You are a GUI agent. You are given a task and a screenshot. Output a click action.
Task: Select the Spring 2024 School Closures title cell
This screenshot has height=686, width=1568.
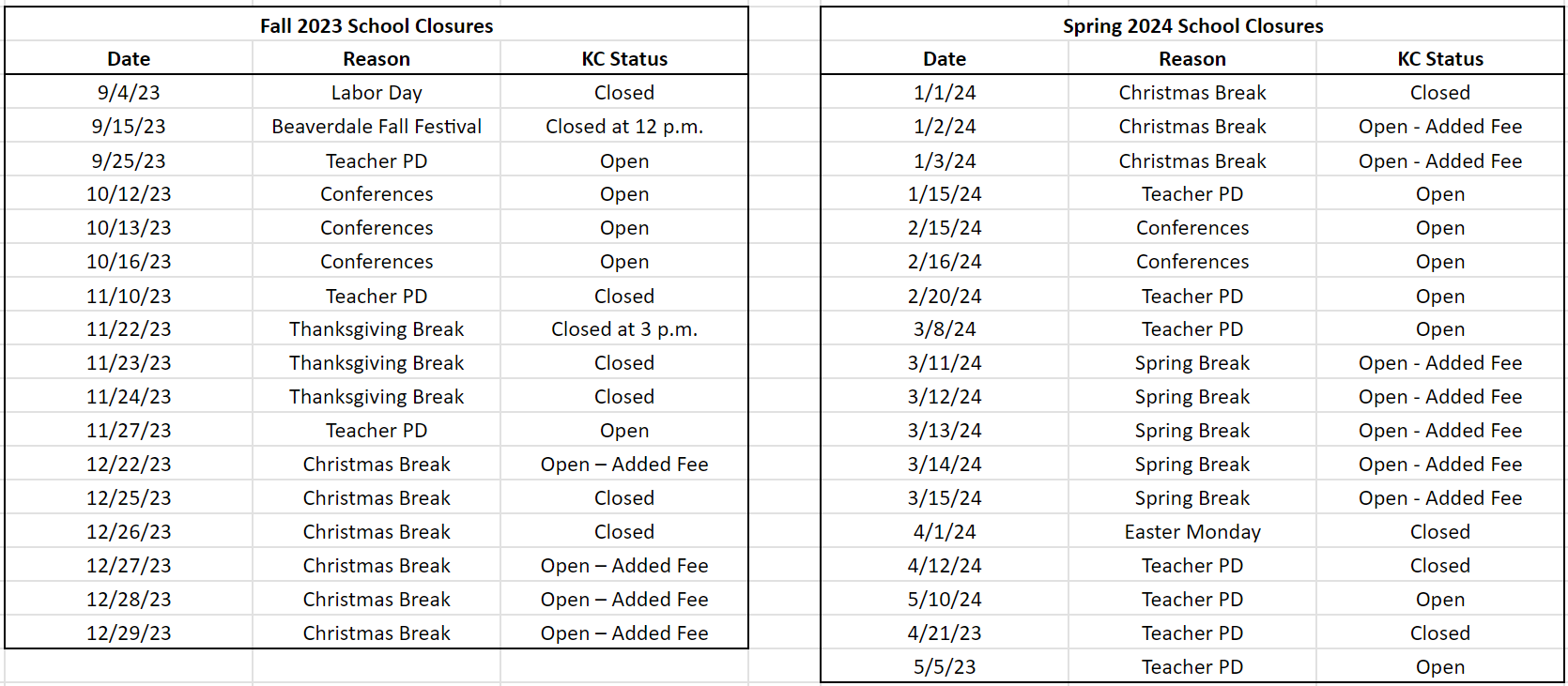click(x=1192, y=25)
